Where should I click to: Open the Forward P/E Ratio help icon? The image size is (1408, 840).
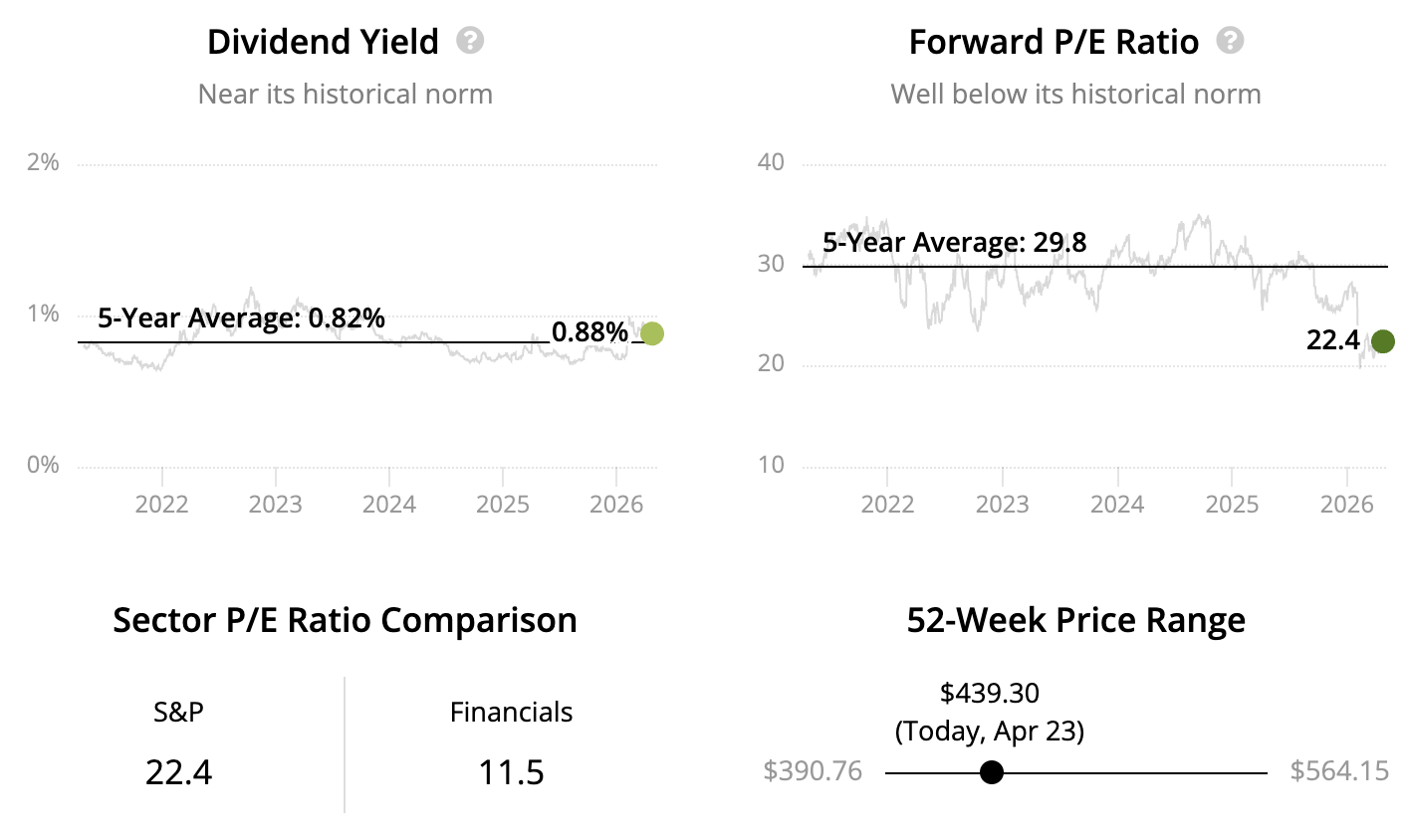(1231, 41)
